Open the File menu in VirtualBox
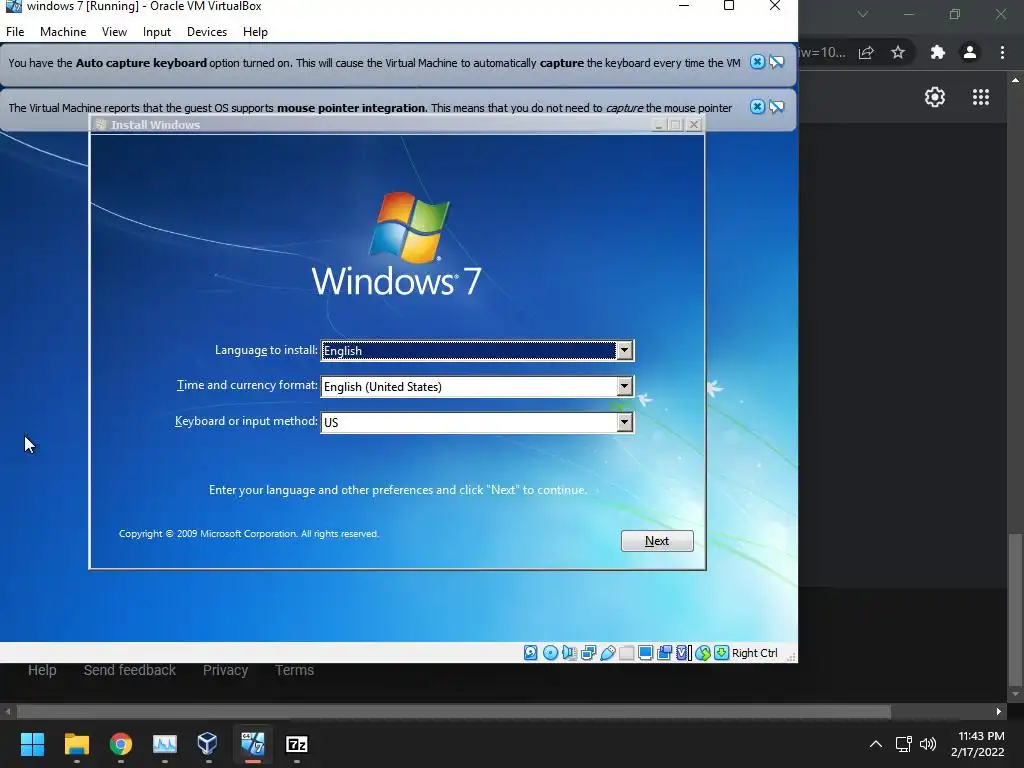The height and width of the screenshot is (768, 1024). (x=15, y=31)
